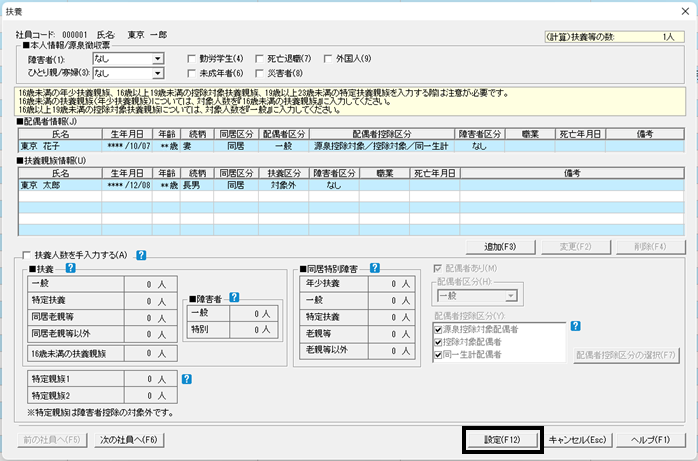The height and width of the screenshot is (461, 698).
Task: Open help icon beside 特定親族1
Action: [187, 379]
